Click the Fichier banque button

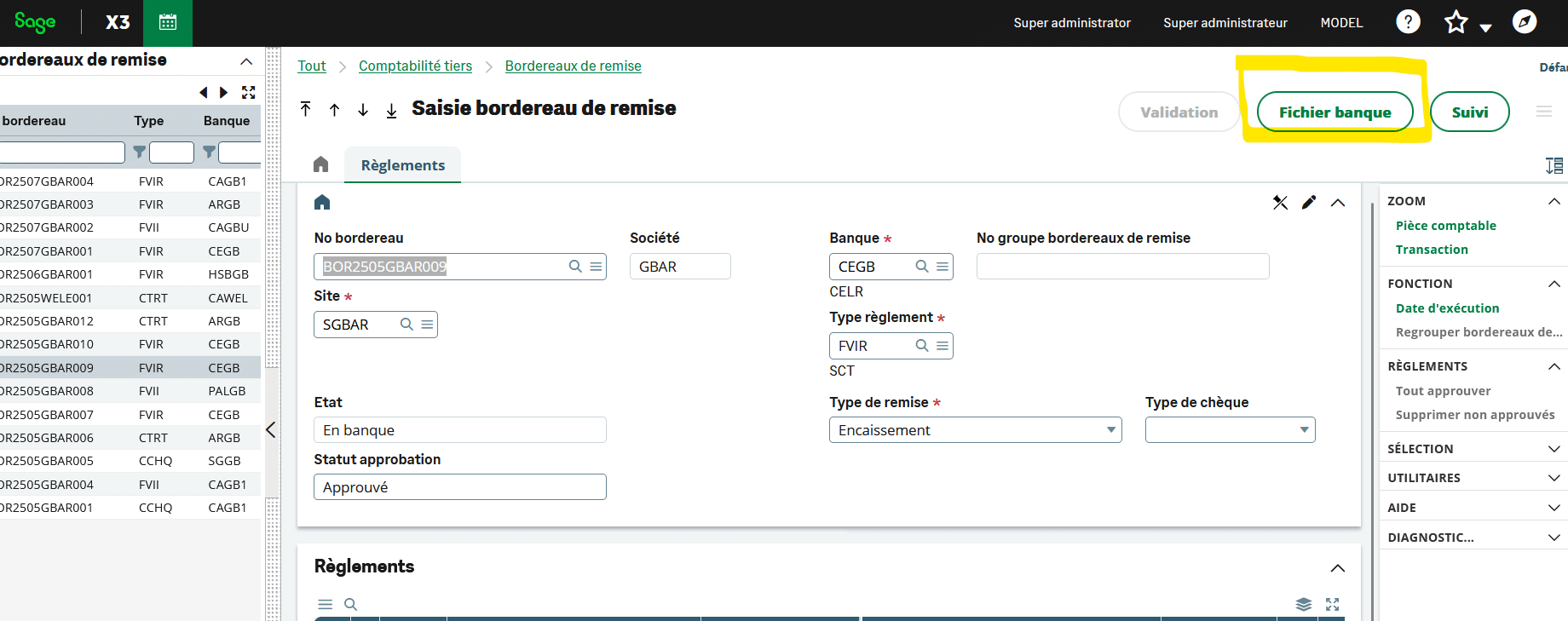tap(1335, 112)
